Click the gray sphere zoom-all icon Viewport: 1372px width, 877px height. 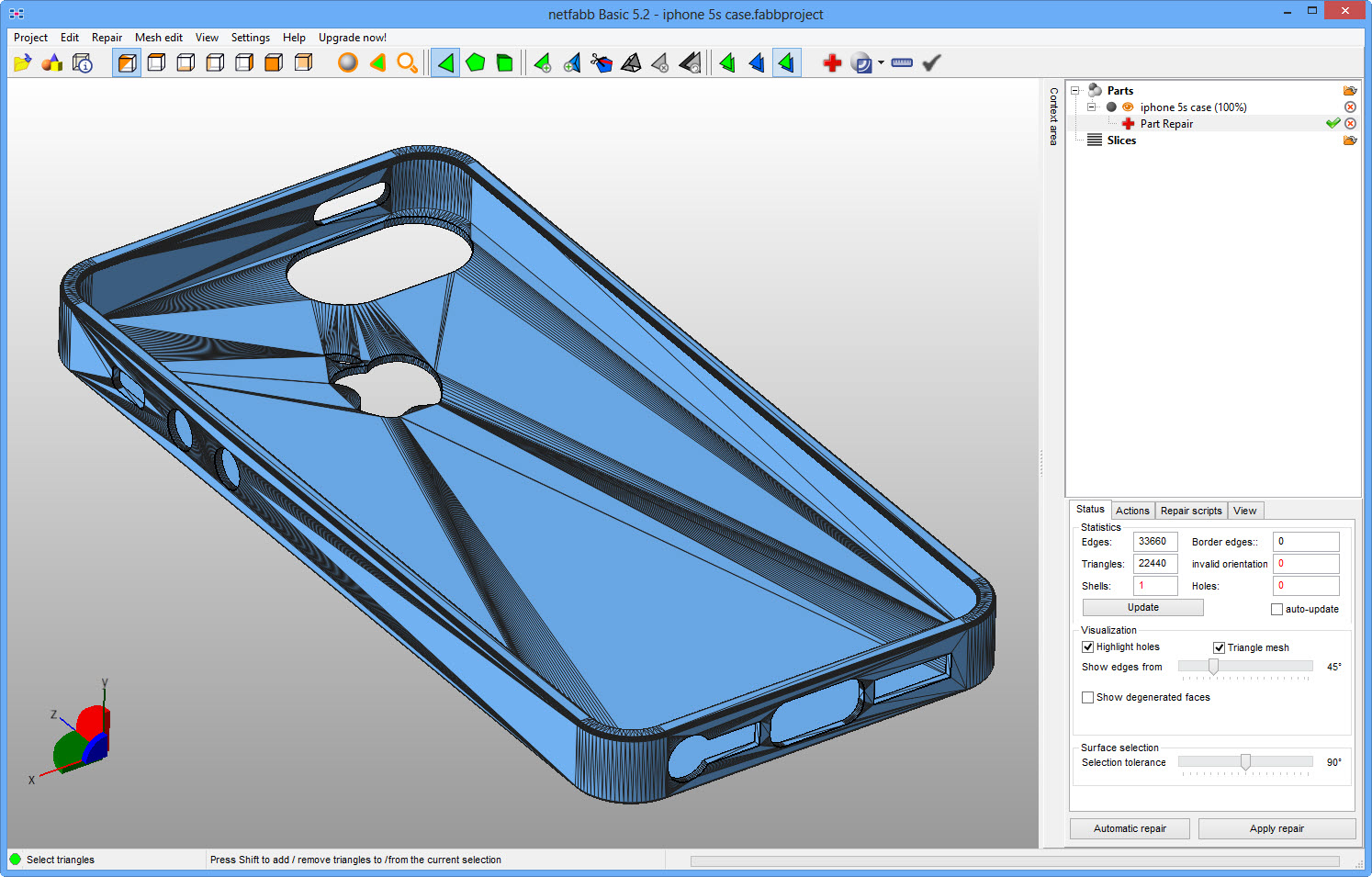(x=348, y=62)
